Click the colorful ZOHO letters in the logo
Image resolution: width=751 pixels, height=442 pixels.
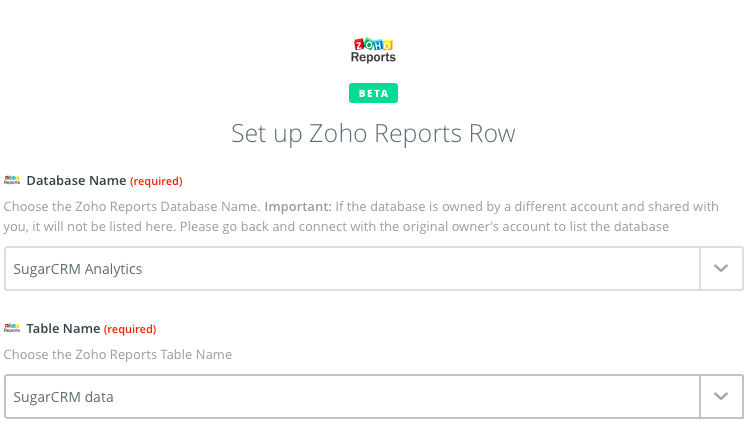(x=374, y=44)
